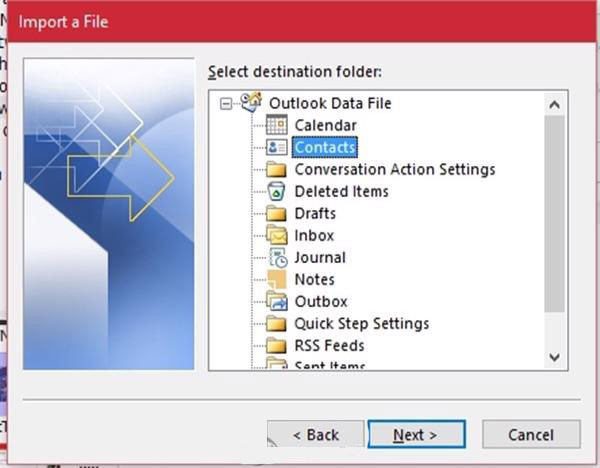This screenshot has width=600, height=468.
Task: Click the folder list scrollbar thumb
Action: pos(554,214)
